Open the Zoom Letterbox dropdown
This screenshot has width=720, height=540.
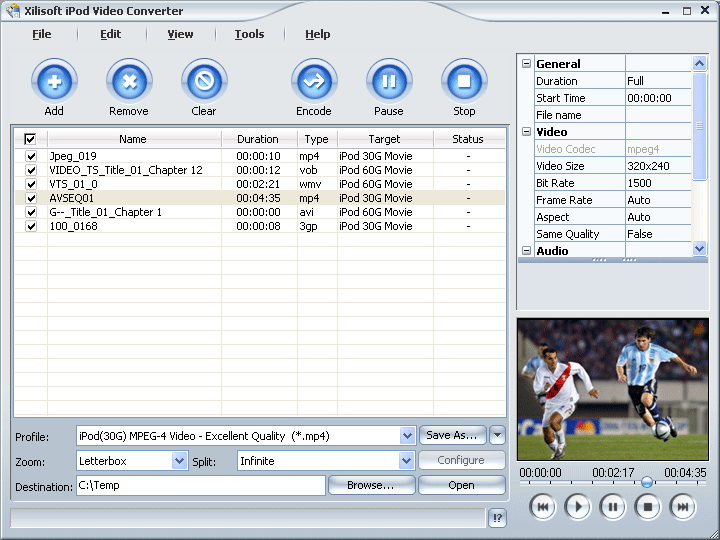(179, 461)
